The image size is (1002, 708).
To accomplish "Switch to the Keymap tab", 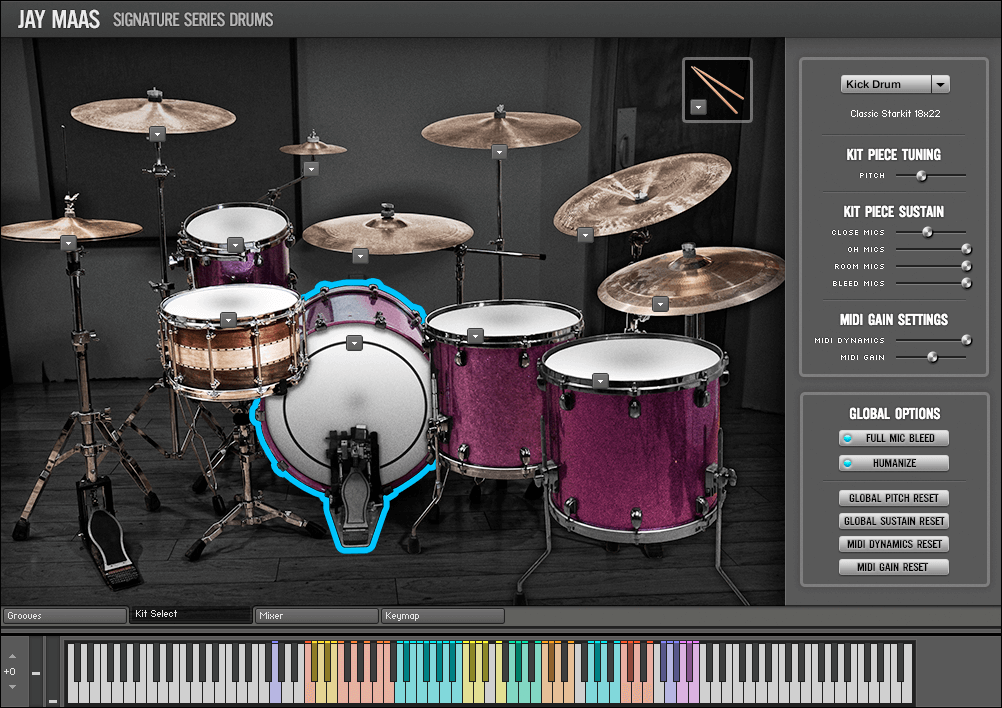I will click(441, 616).
